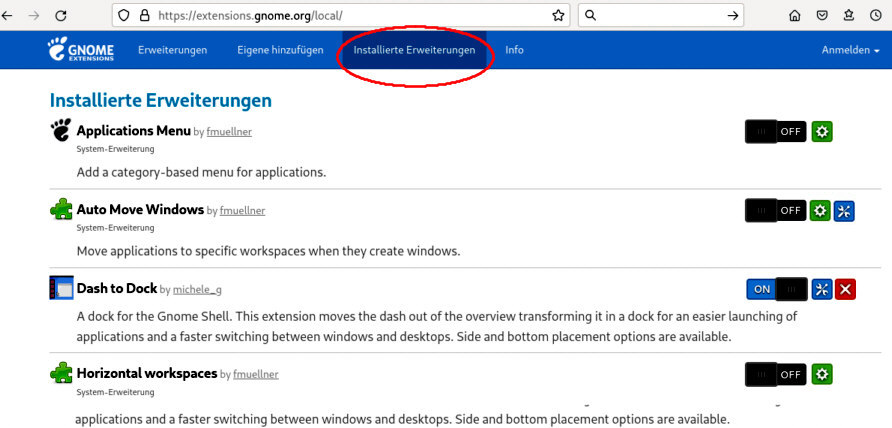Image resolution: width=892 pixels, height=428 pixels.
Task: Bookmark this page with the star icon
Action: [558, 15]
